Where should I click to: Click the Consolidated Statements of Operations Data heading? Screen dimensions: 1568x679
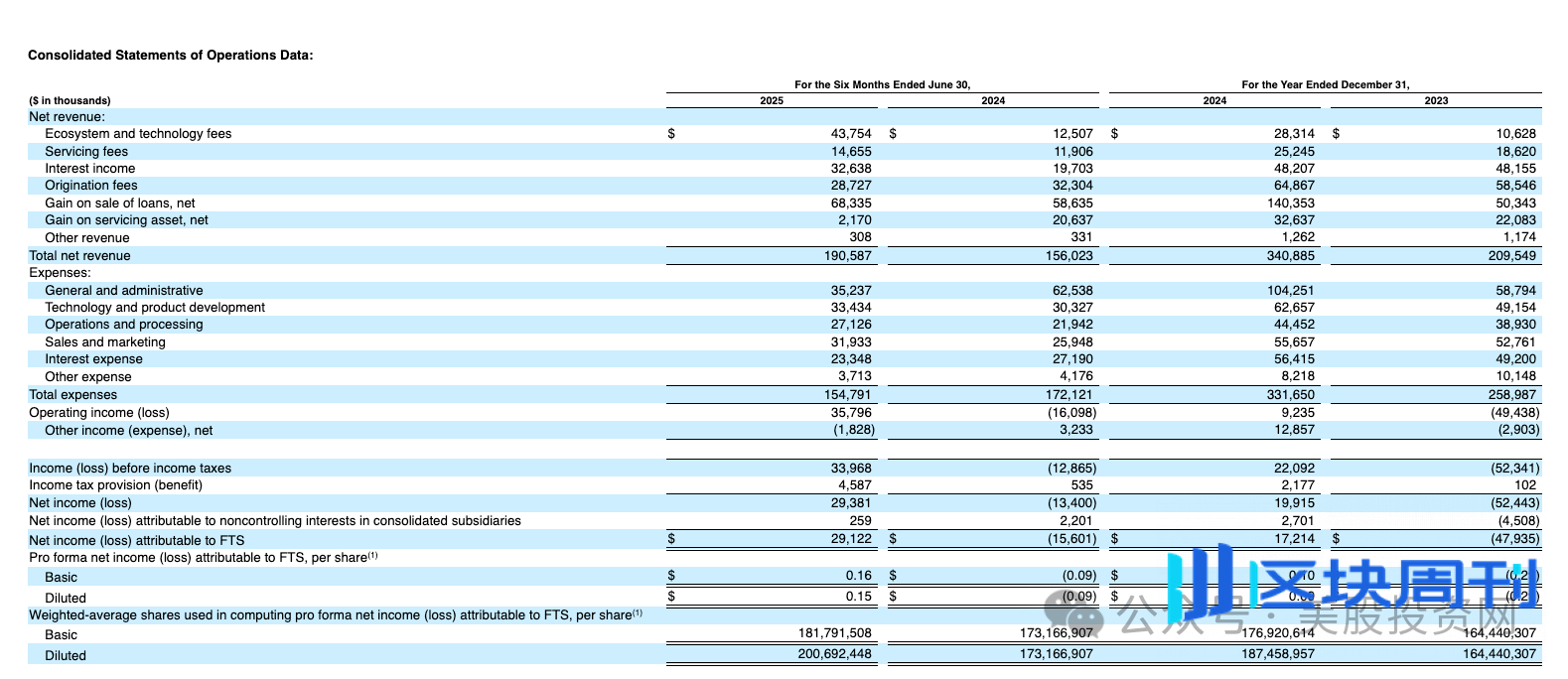point(170,56)
